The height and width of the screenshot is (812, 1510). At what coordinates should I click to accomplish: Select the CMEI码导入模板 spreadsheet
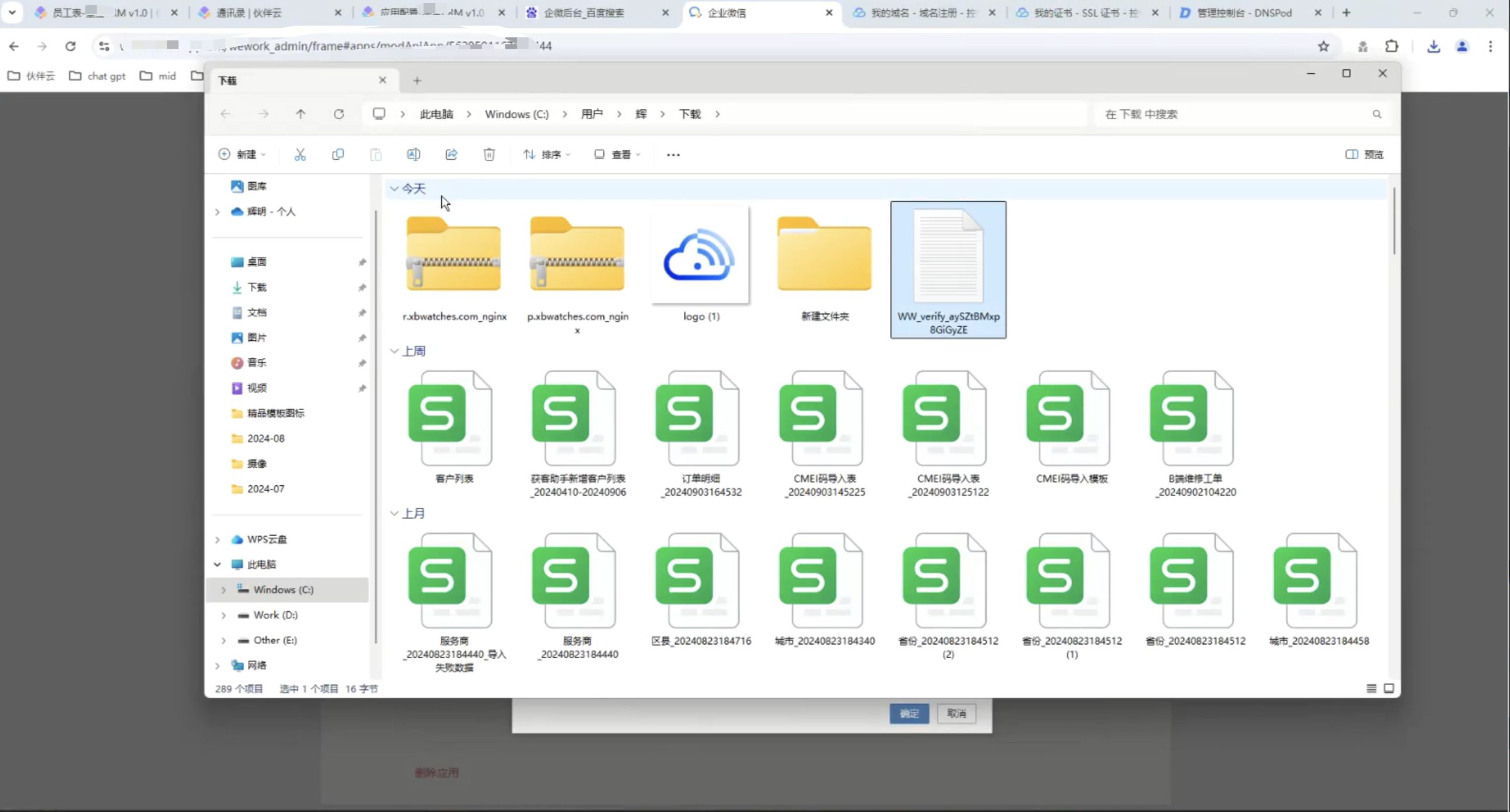1072,428
